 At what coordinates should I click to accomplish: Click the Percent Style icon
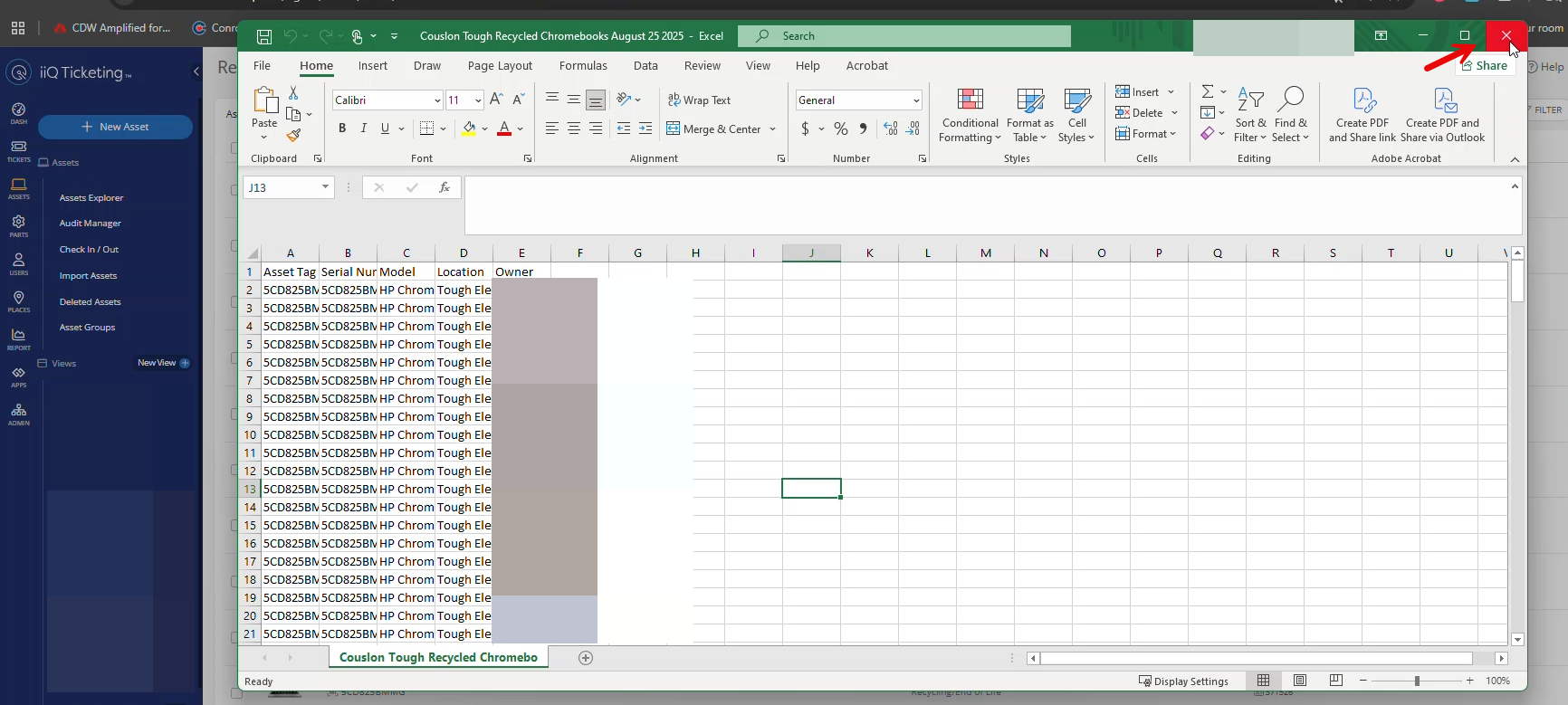[x=841, y=129]
